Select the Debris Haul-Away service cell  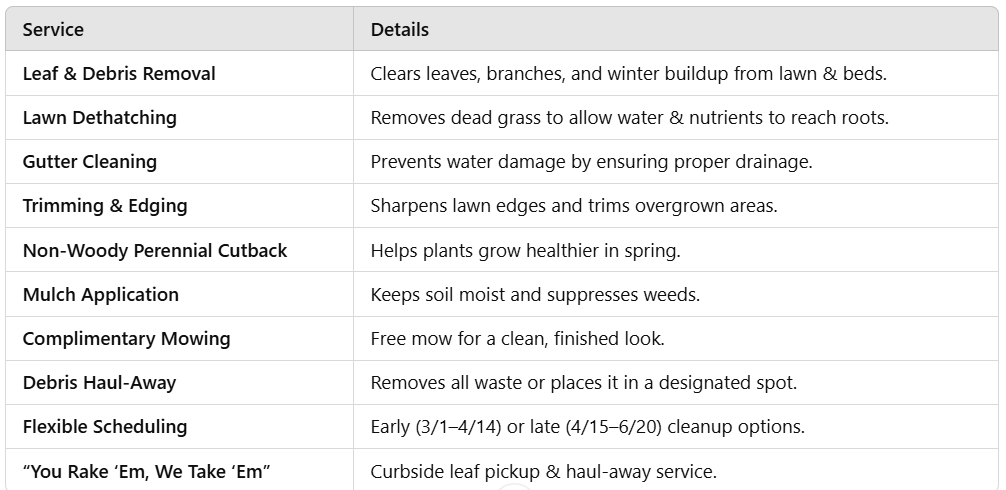180,383
